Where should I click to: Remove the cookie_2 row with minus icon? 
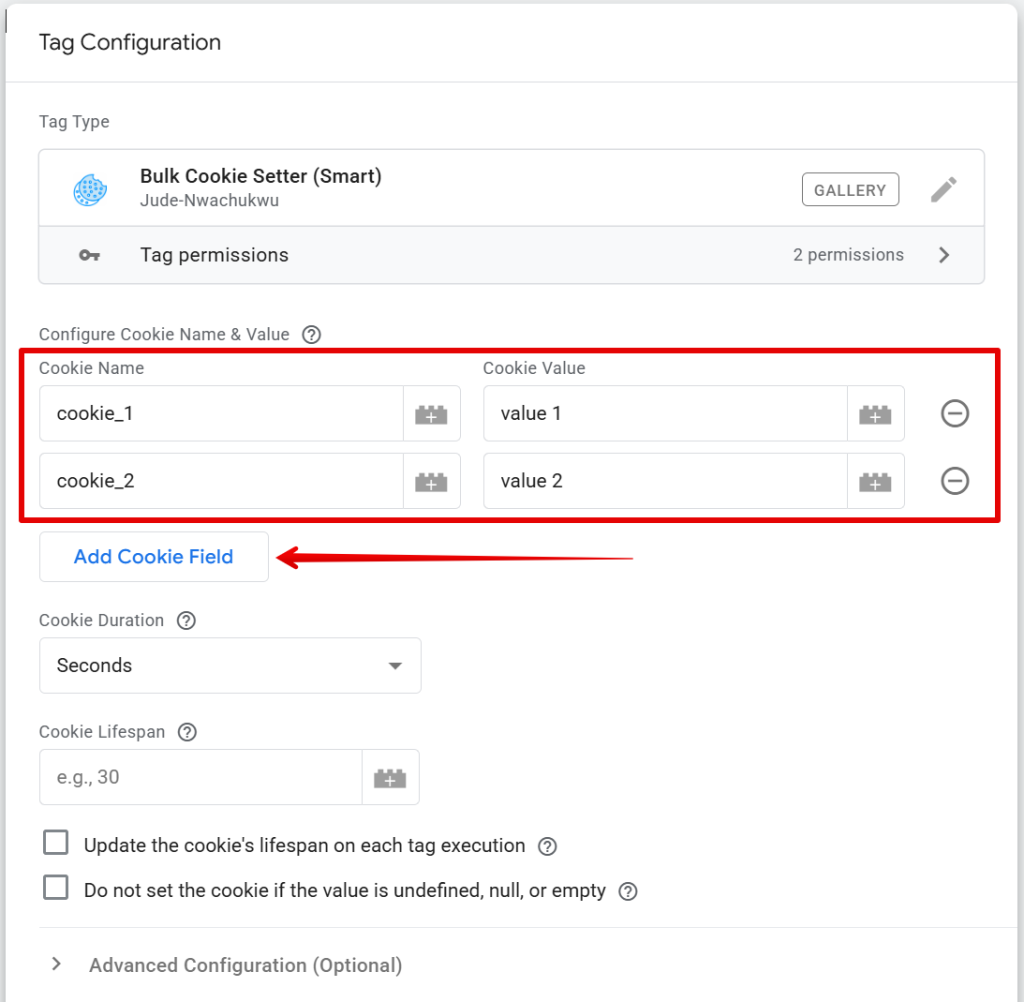point(955,481)
